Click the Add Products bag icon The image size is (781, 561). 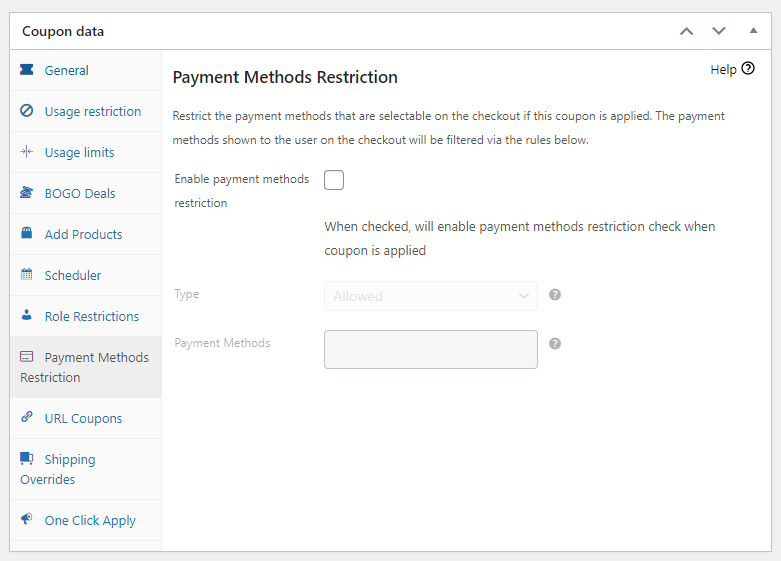[27, 234]
